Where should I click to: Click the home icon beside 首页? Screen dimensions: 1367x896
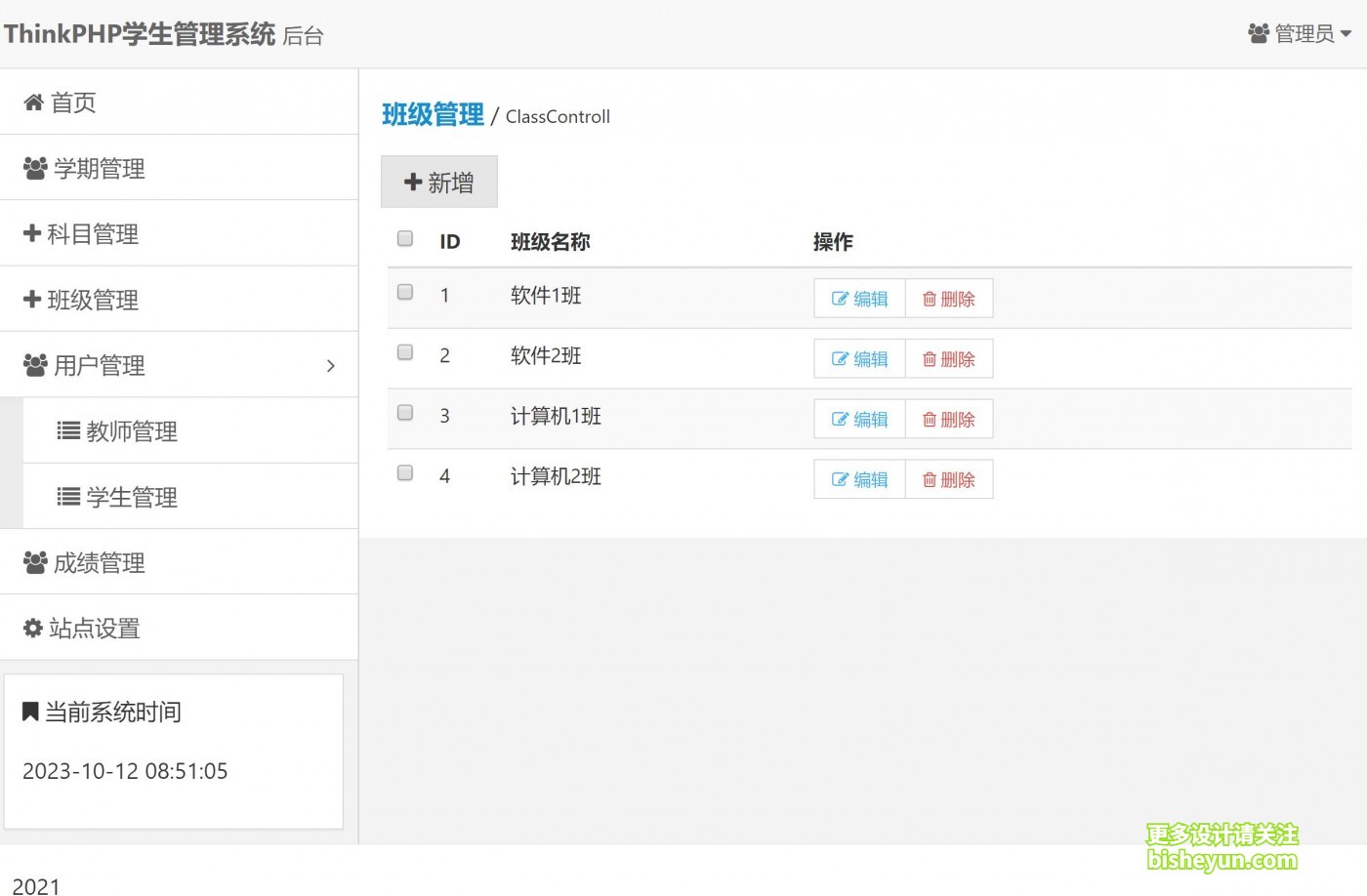pyautogui.click(x=33, y=102)
